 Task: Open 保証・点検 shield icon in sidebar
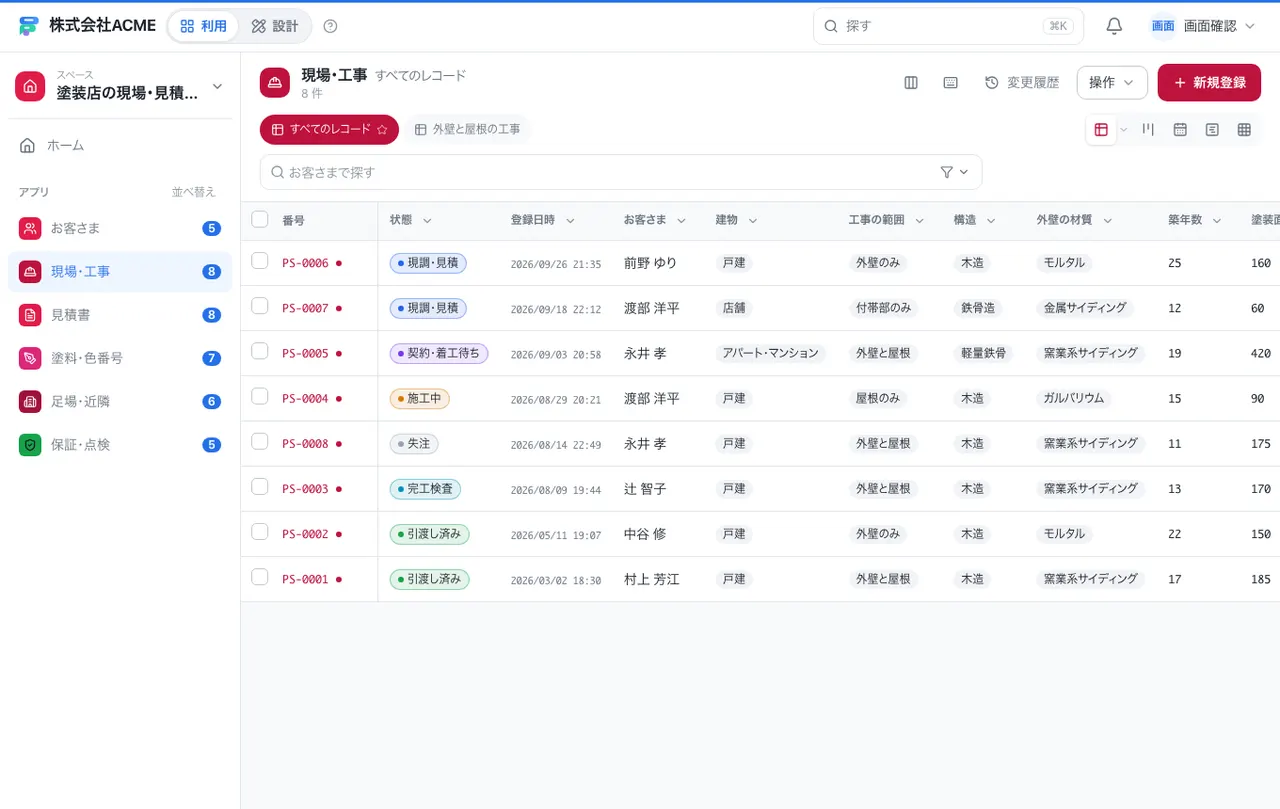coord(30,445)
